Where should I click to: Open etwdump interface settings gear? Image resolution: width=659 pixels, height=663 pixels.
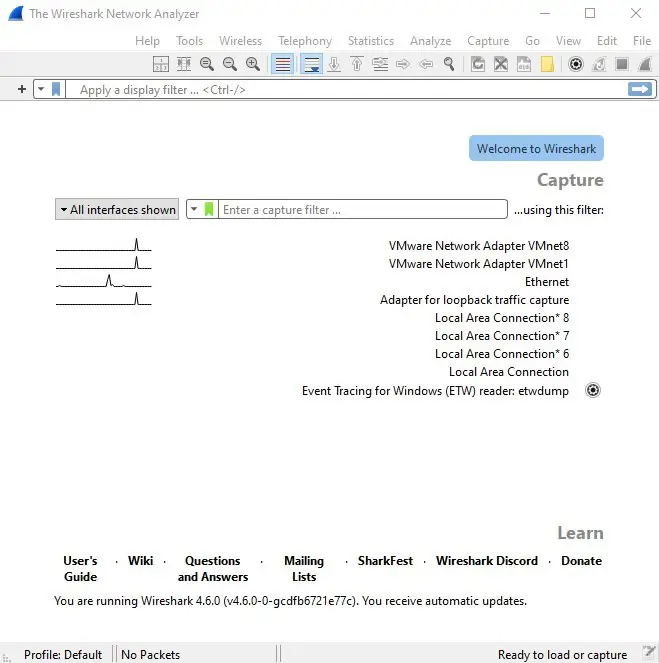point(592,390)
